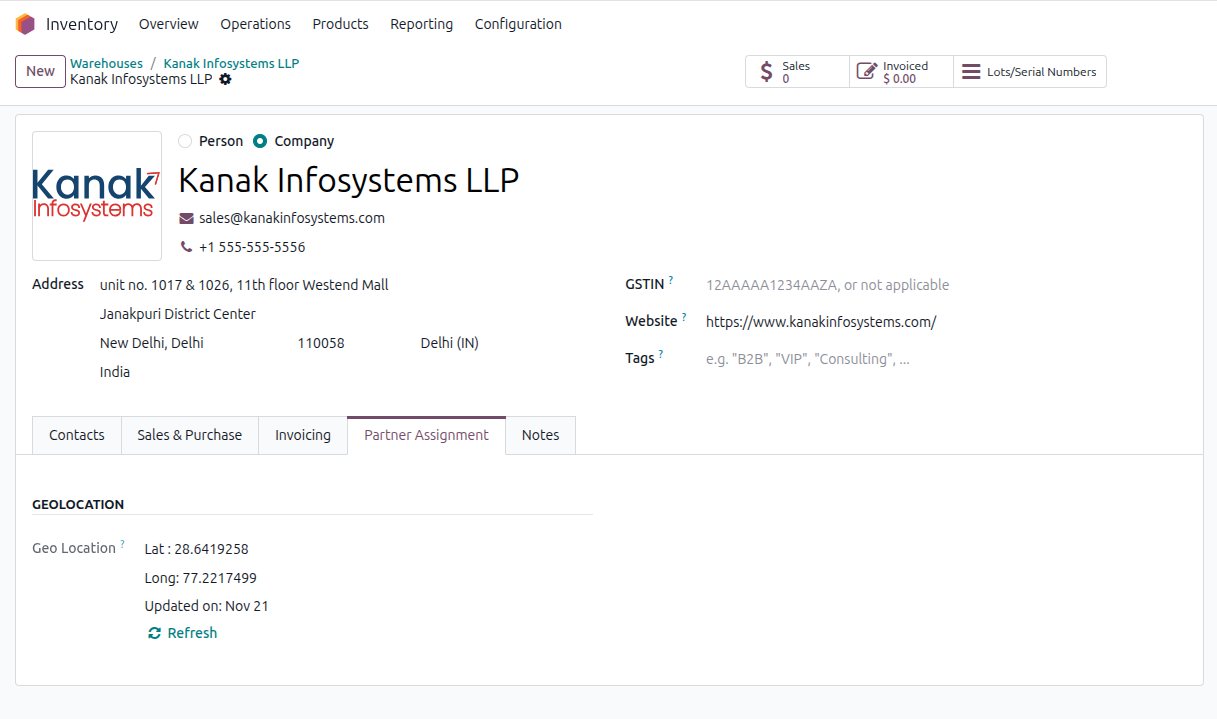Select the Person radio button
Viewport: 1217px width, 719px height.
tap(185, 141)
